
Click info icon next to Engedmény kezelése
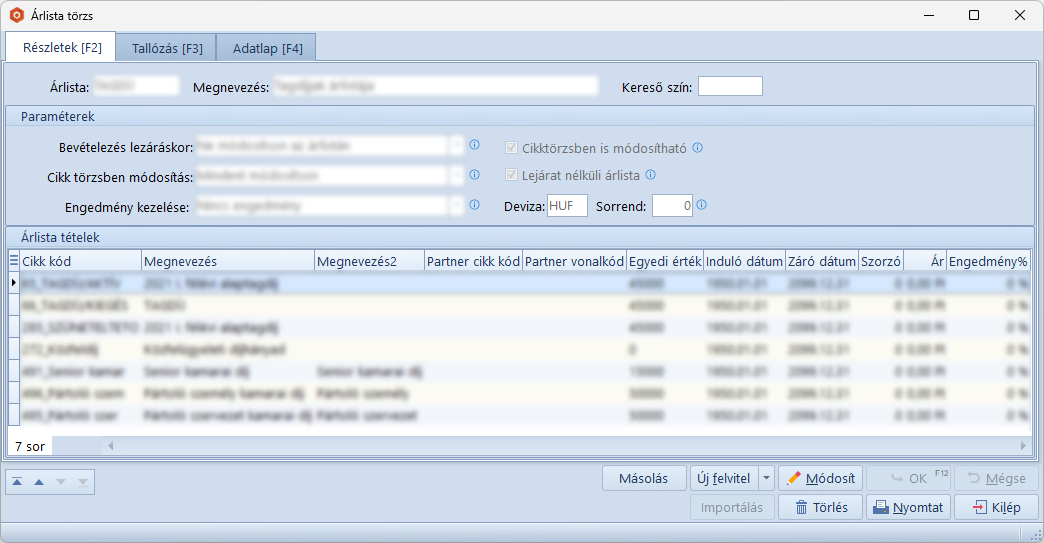(475, 205)
